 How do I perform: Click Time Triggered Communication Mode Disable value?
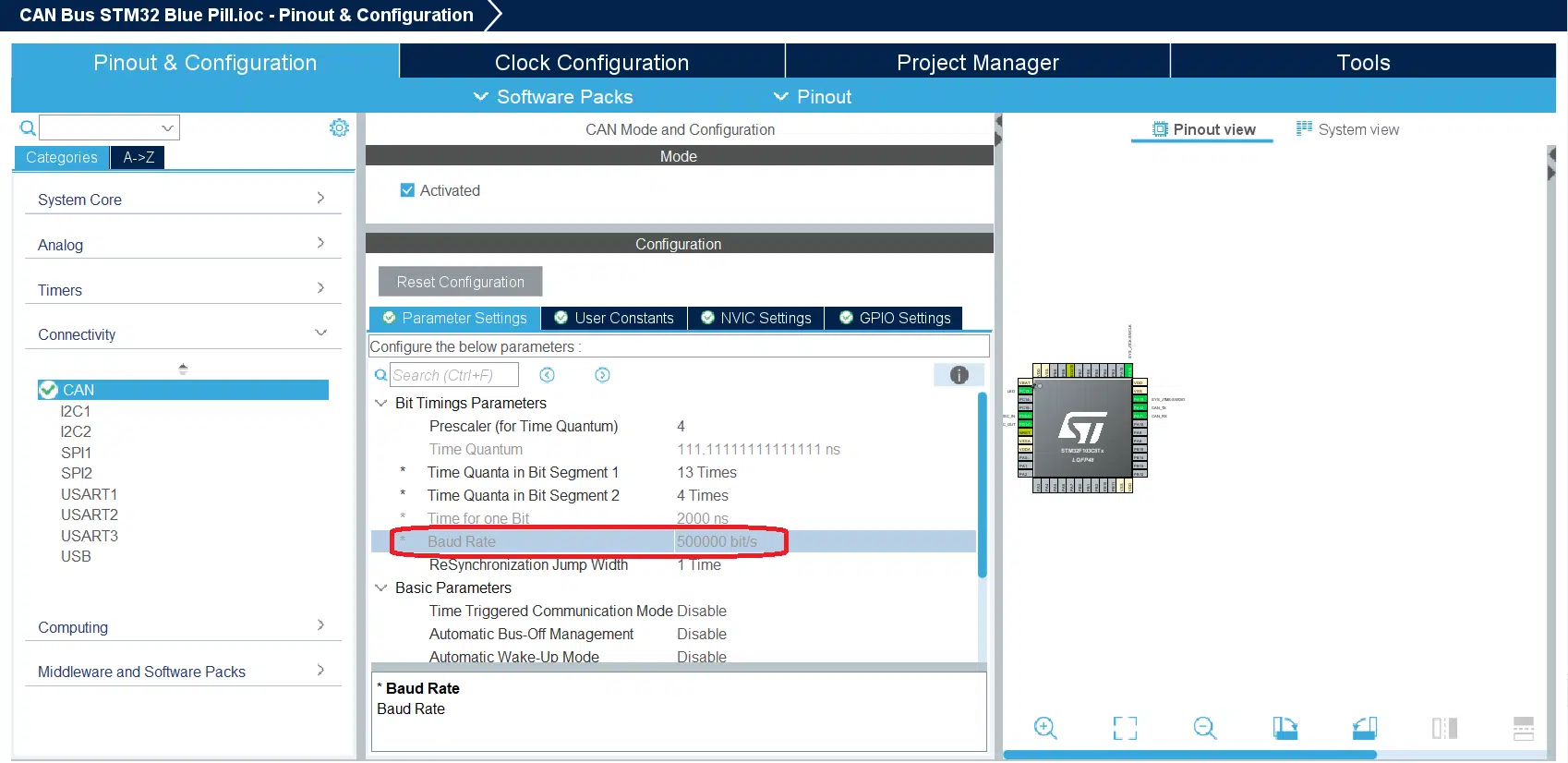coord(702,611)
